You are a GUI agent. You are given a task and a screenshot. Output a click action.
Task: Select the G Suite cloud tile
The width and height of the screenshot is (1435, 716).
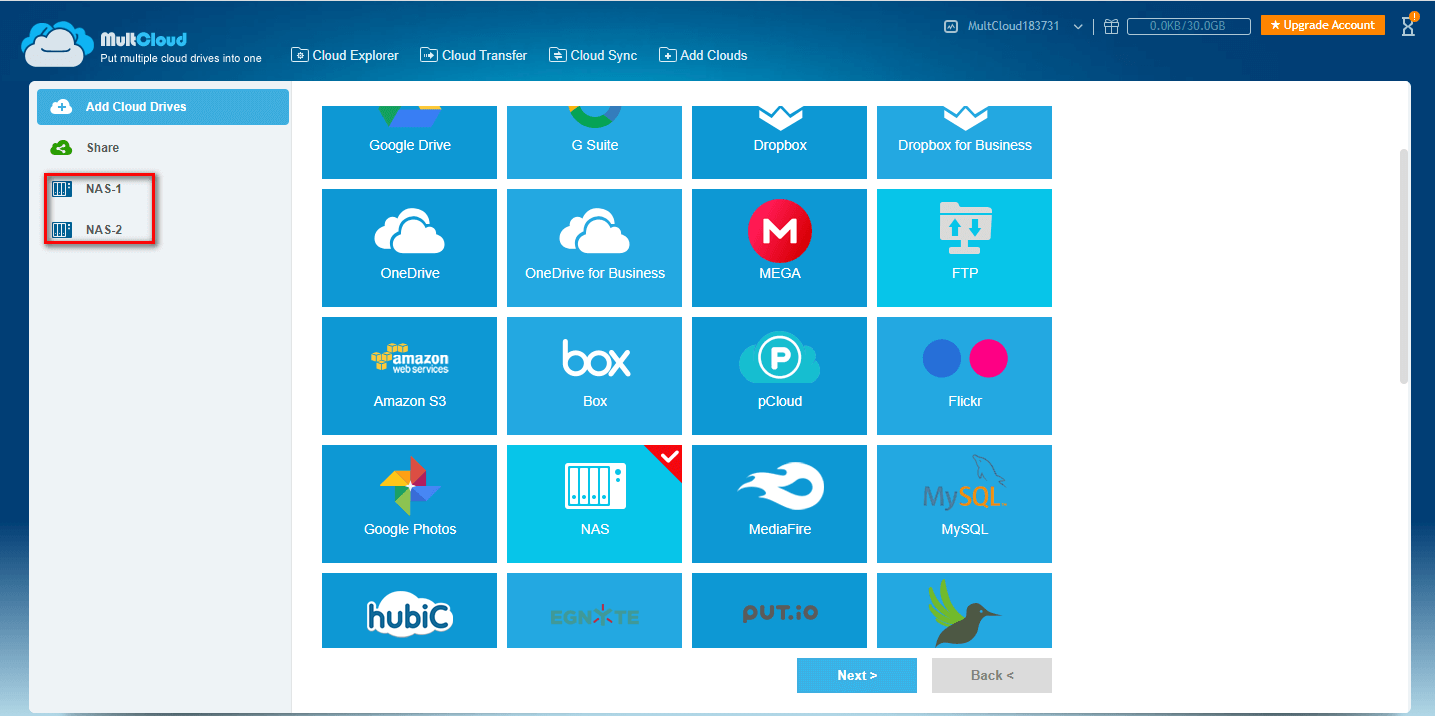coord(594,142)
